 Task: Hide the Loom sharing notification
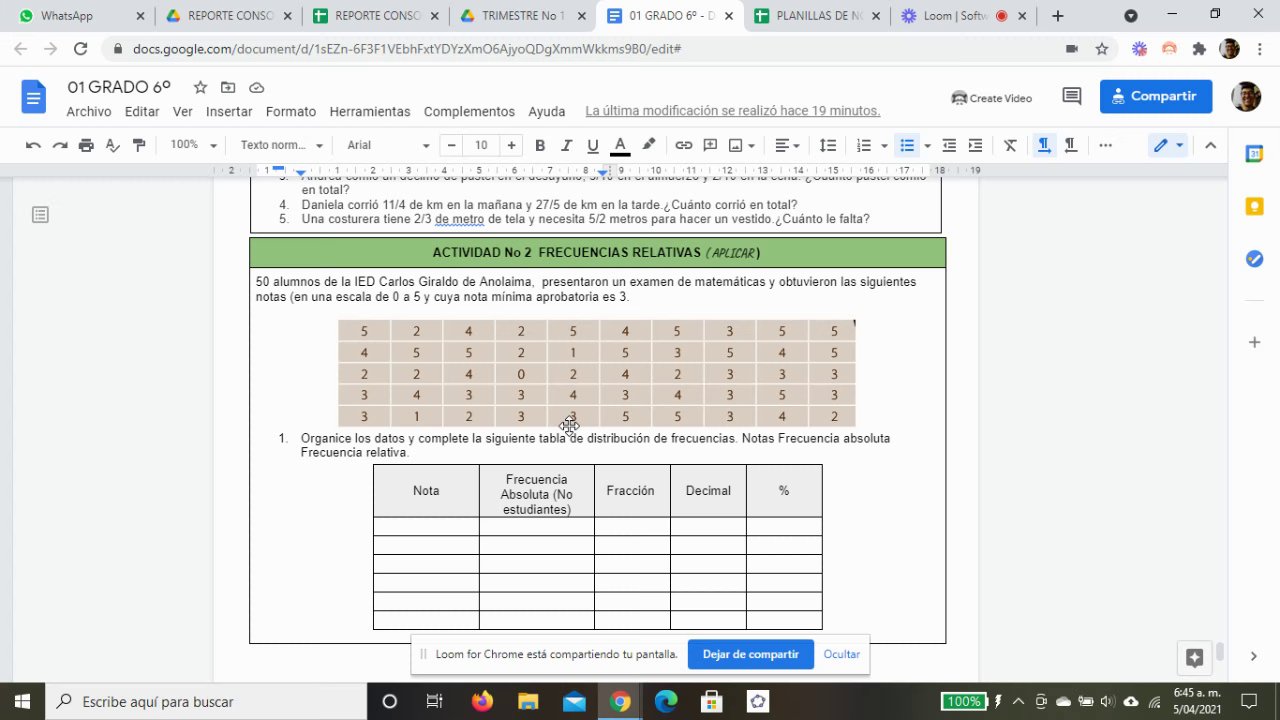pyautogui.click(x=842, y=654)
